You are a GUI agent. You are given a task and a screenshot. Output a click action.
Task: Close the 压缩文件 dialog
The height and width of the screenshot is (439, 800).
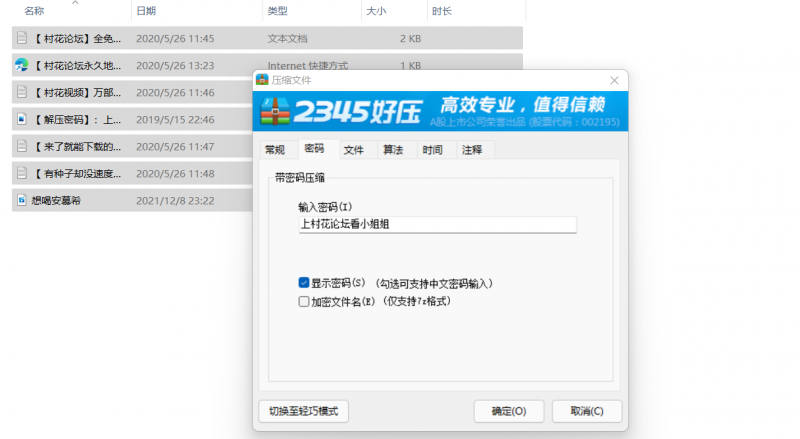click(x=613, y=79)
